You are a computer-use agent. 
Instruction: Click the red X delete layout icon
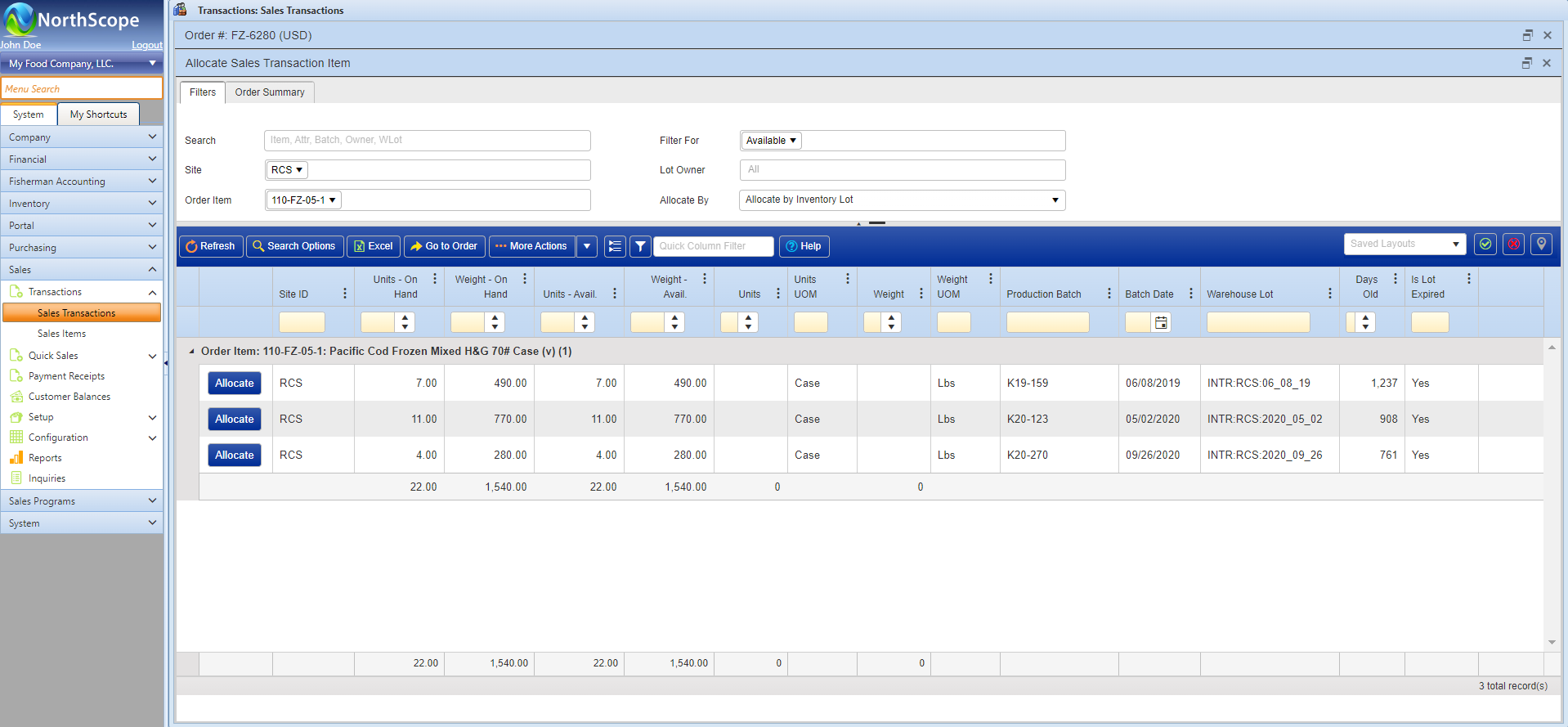1513,244
